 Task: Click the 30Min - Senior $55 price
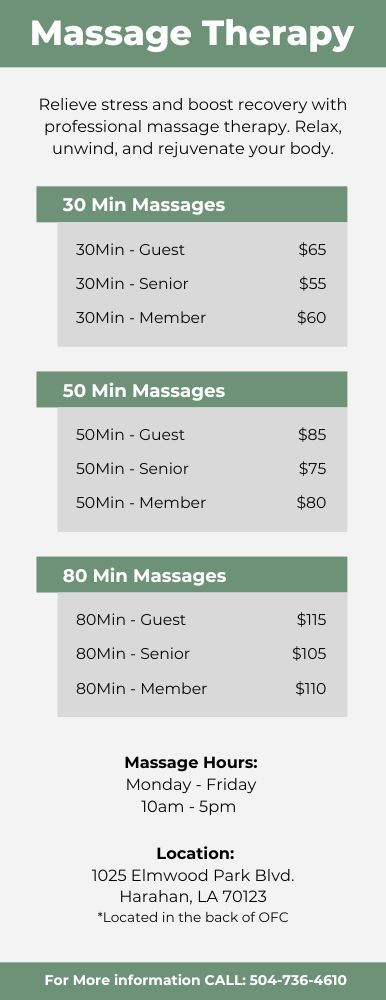click(x=313, y=284)
